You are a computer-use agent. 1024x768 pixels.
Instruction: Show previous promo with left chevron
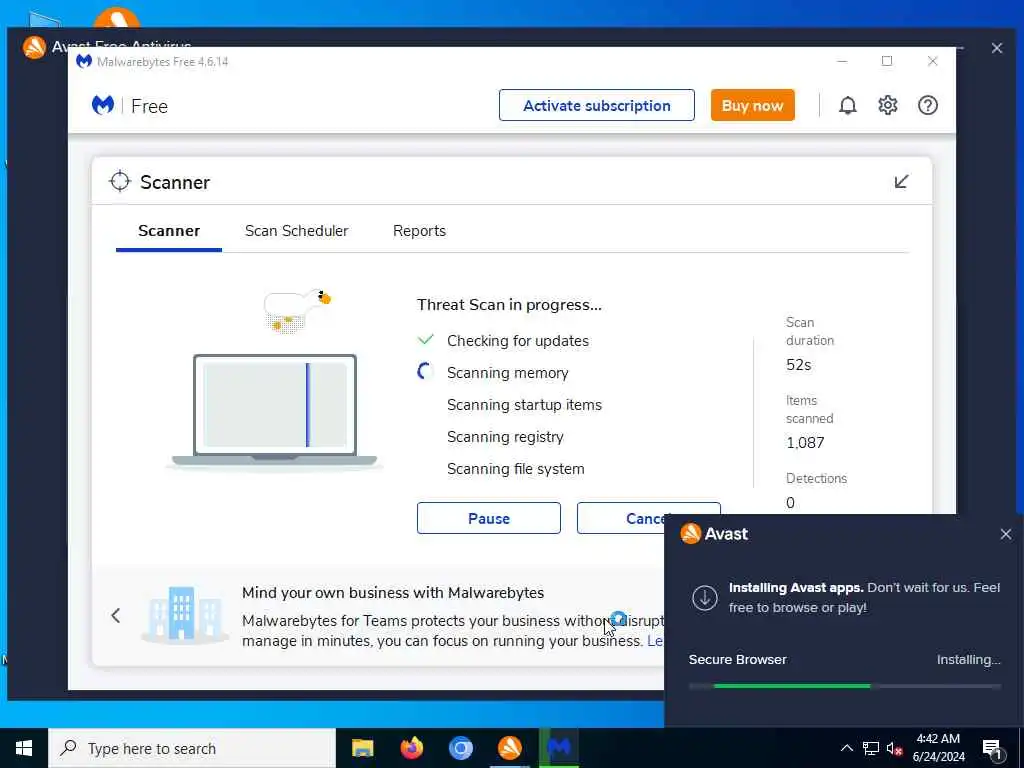(x=116, y=615)
